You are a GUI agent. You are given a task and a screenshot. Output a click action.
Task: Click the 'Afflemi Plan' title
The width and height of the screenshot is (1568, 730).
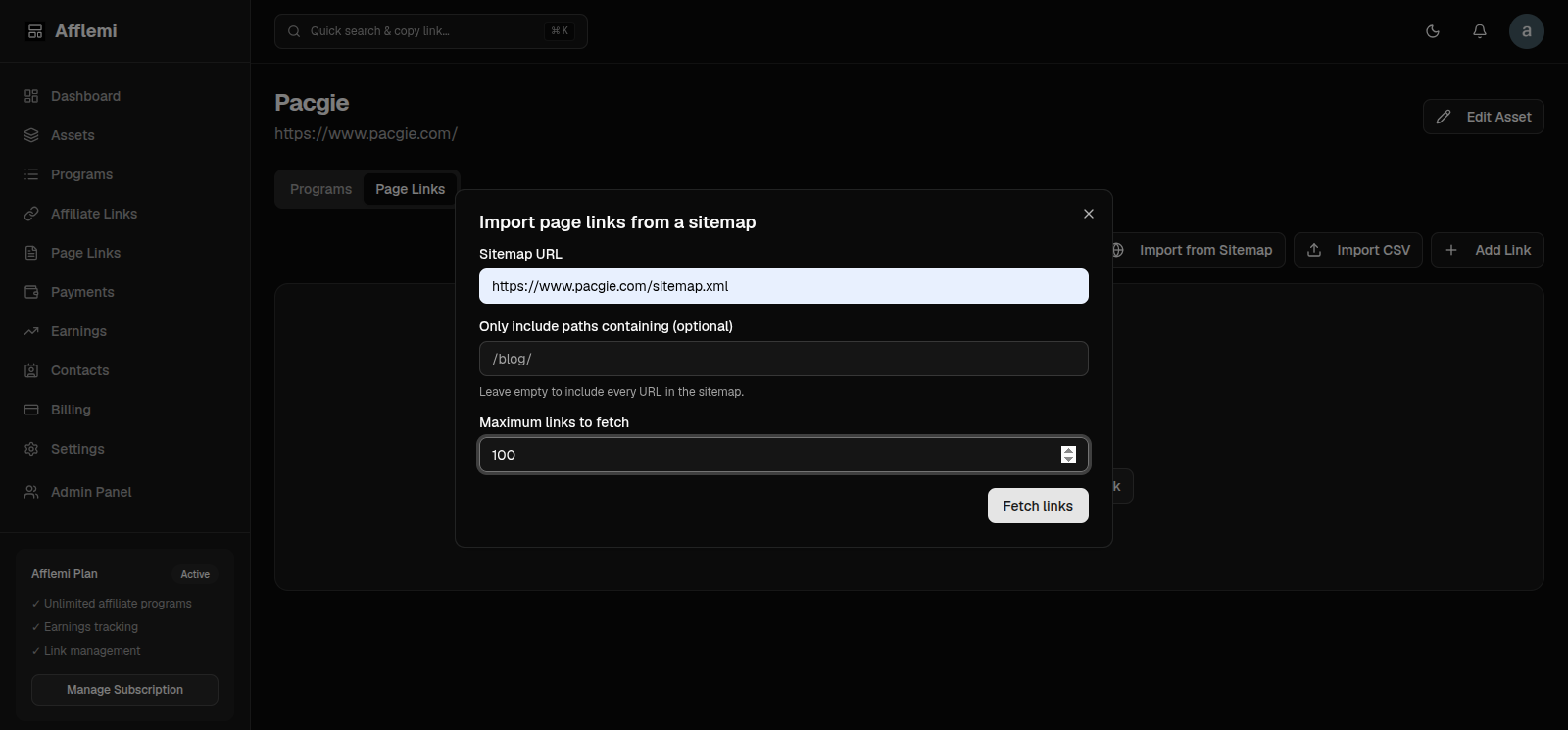coord(65,574)
